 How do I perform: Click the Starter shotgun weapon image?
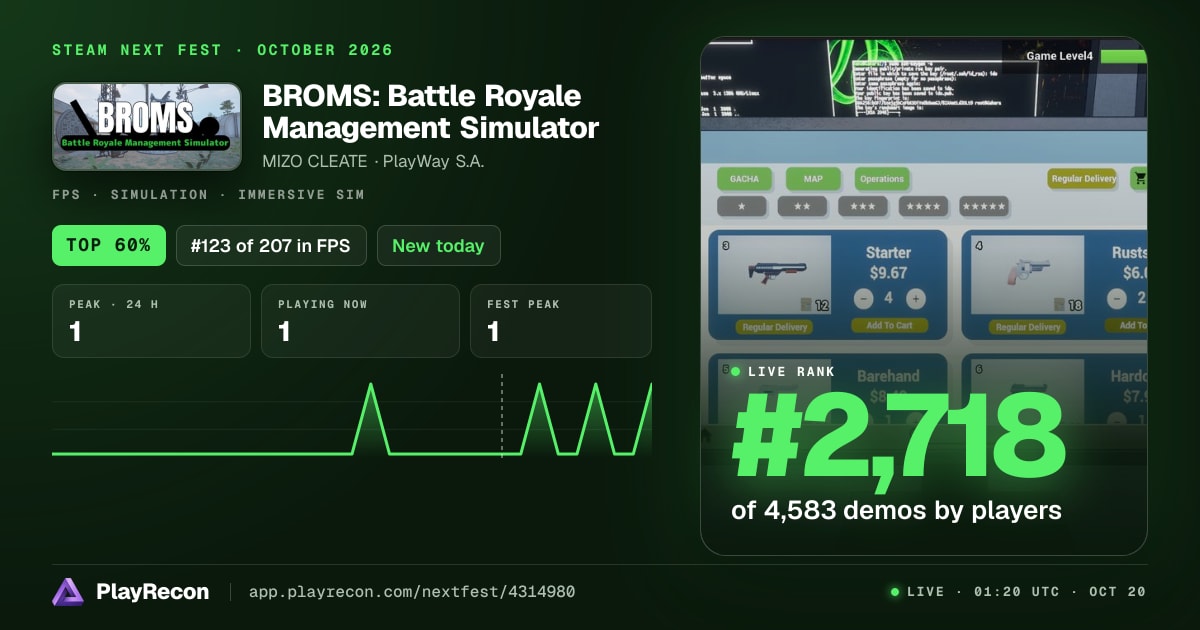(x=774, y=274)
